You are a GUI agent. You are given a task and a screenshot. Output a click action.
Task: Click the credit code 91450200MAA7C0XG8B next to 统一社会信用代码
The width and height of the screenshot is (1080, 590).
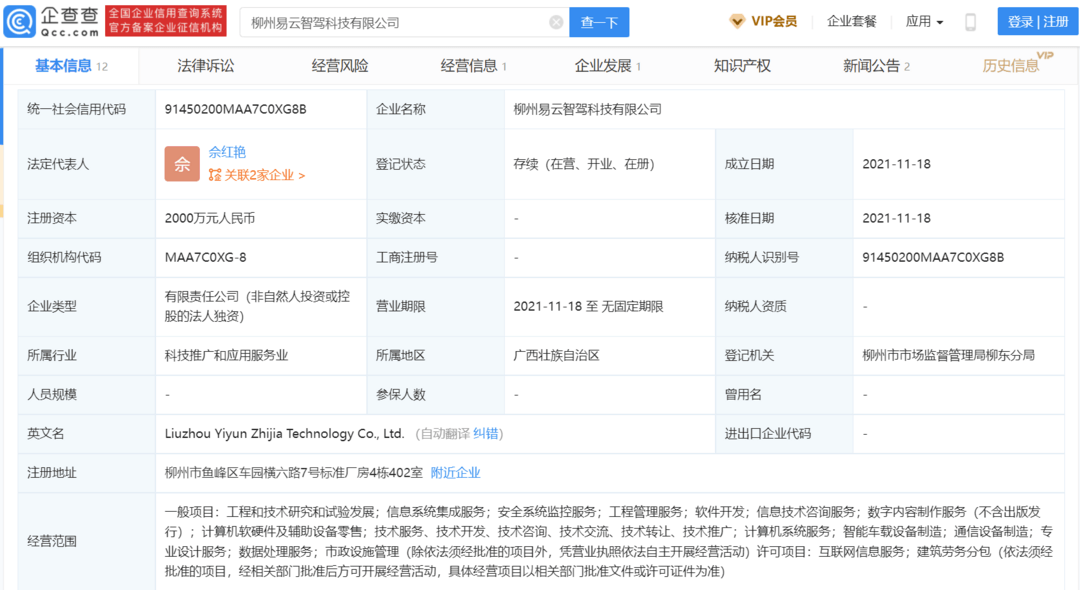coord(236,109)
